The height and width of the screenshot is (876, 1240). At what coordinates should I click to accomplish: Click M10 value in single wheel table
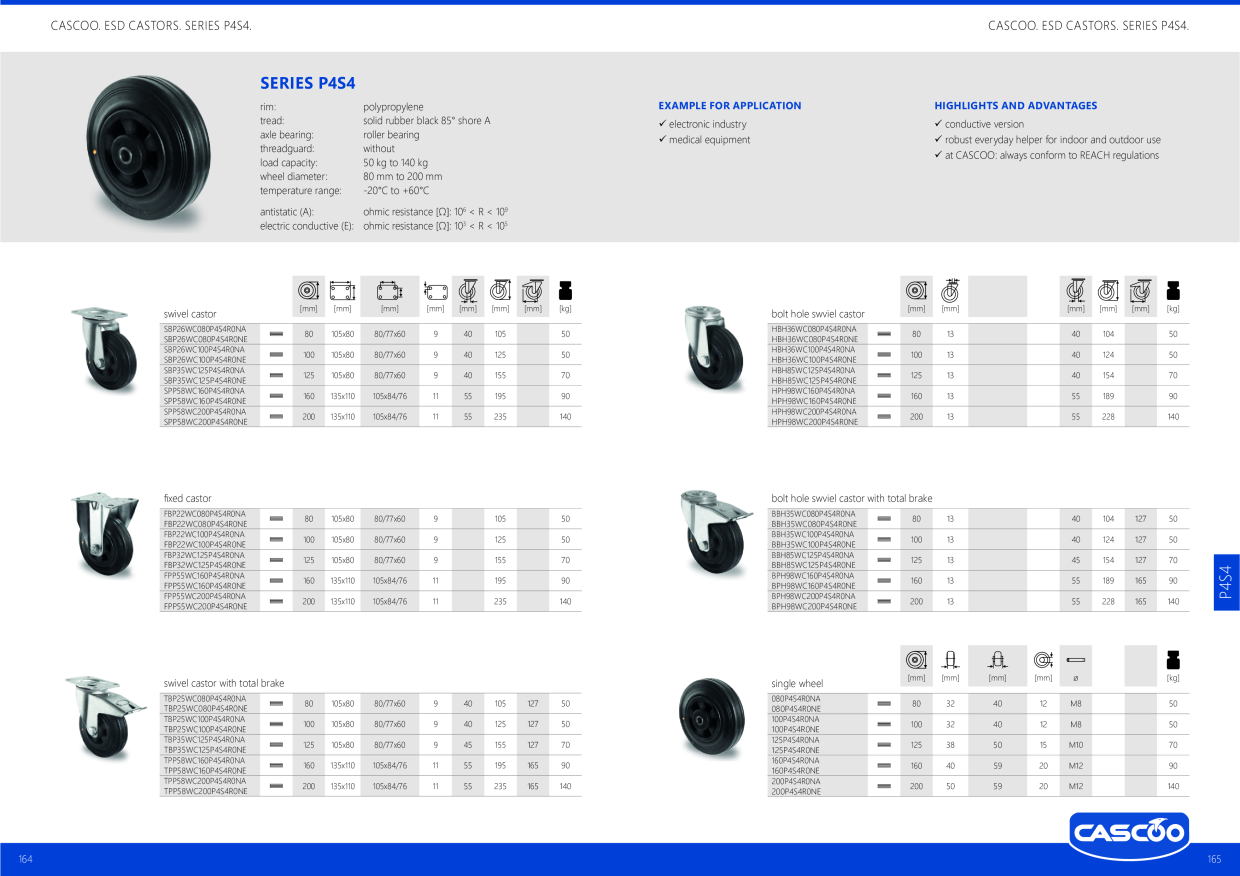pos(1076,745)
